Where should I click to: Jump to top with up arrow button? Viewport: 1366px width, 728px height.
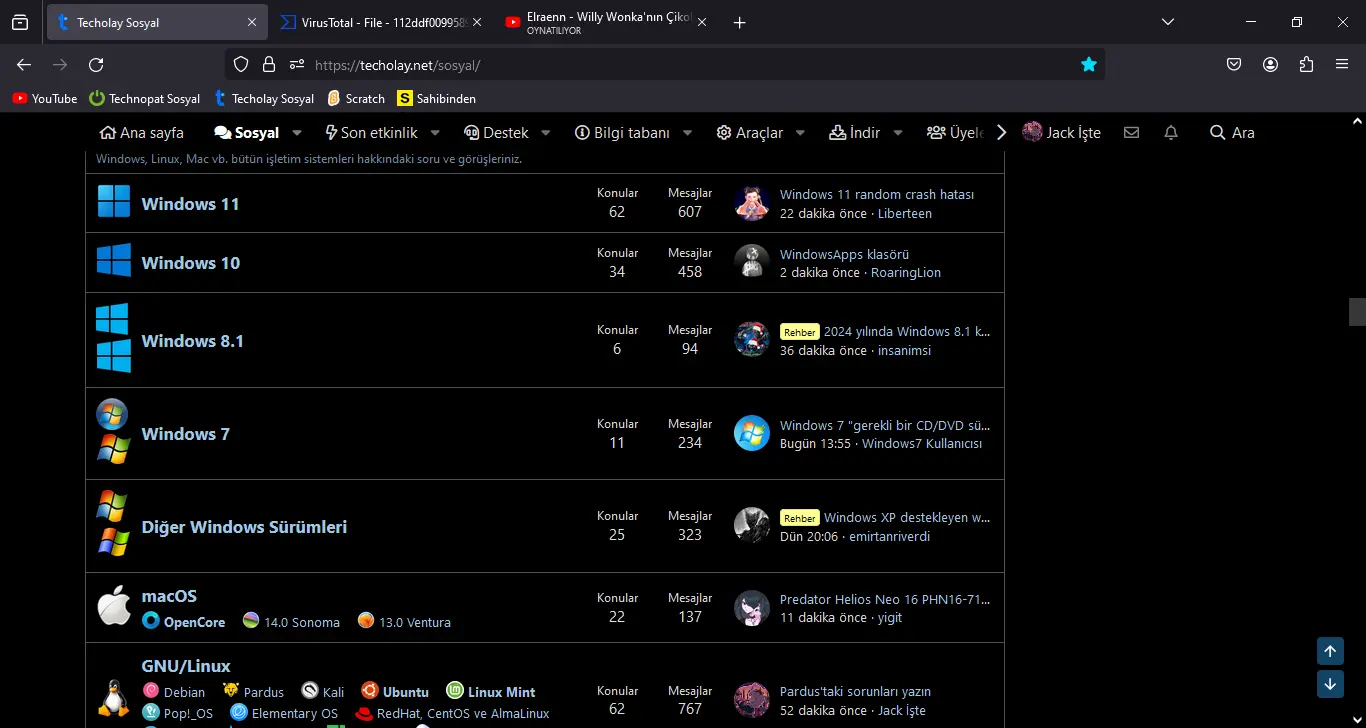(x=1330, y=652)
